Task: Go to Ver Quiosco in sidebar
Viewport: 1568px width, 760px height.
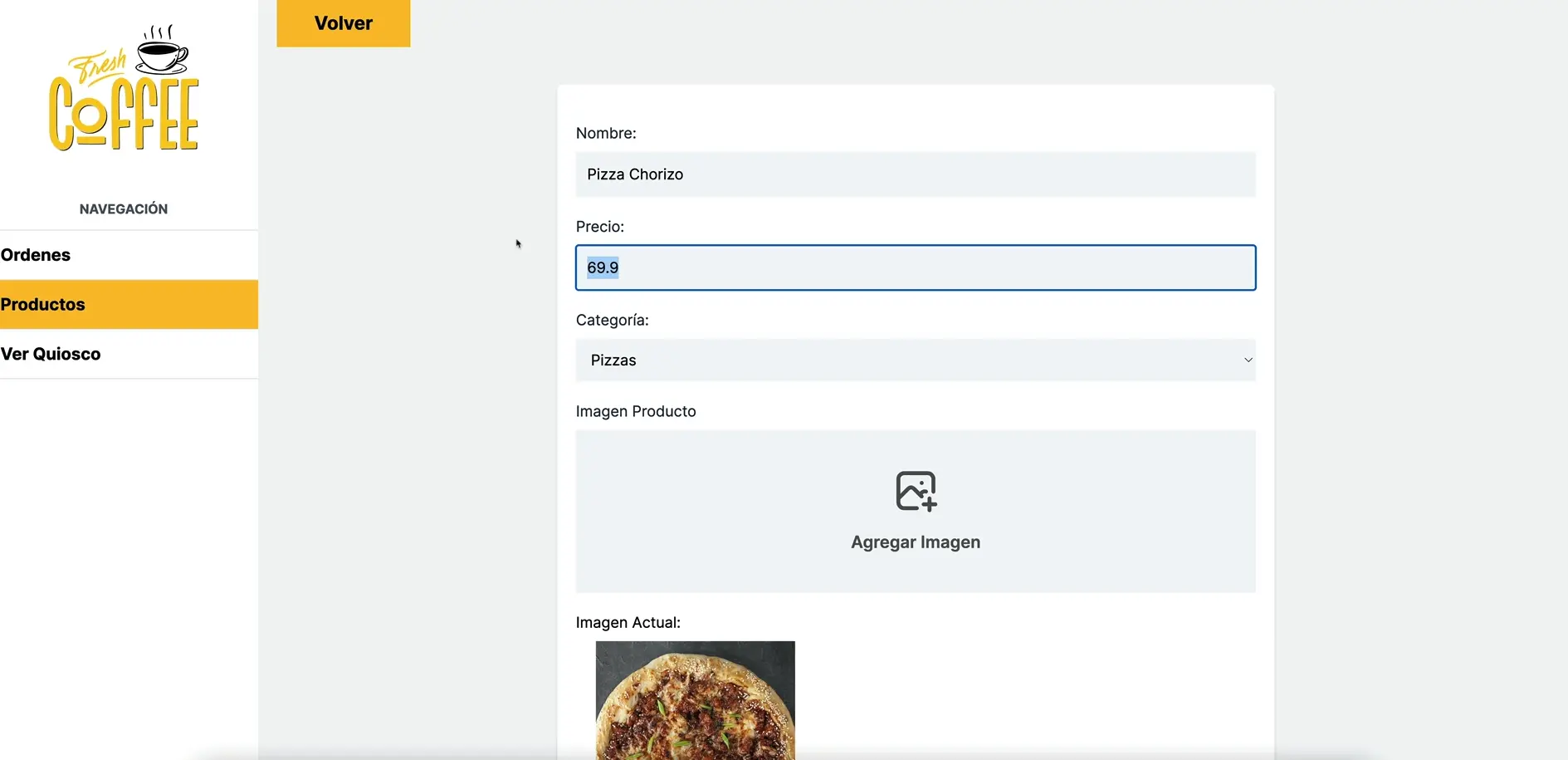Action: [51, 354]
